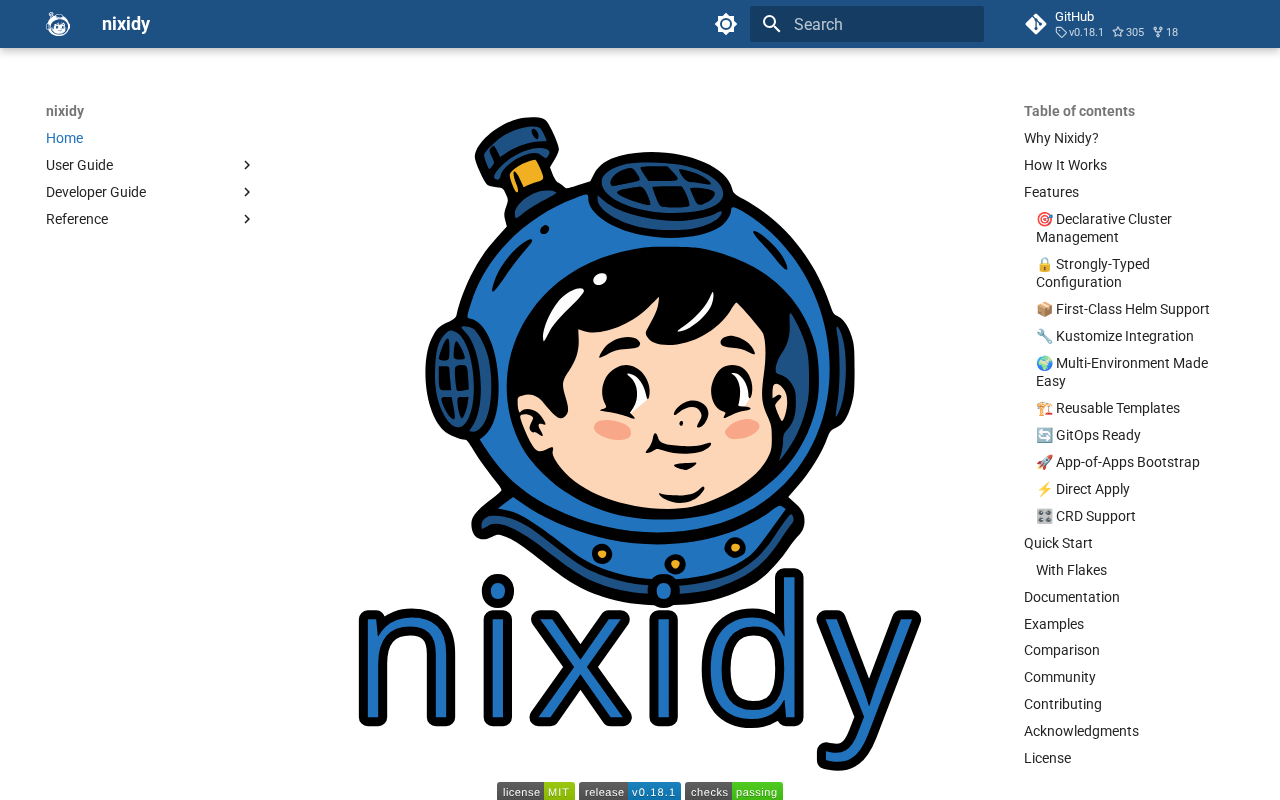This screenshot has height=800, width=1280.
Task: Jump to Acknowledgments section
Action: click(1081, 731)
